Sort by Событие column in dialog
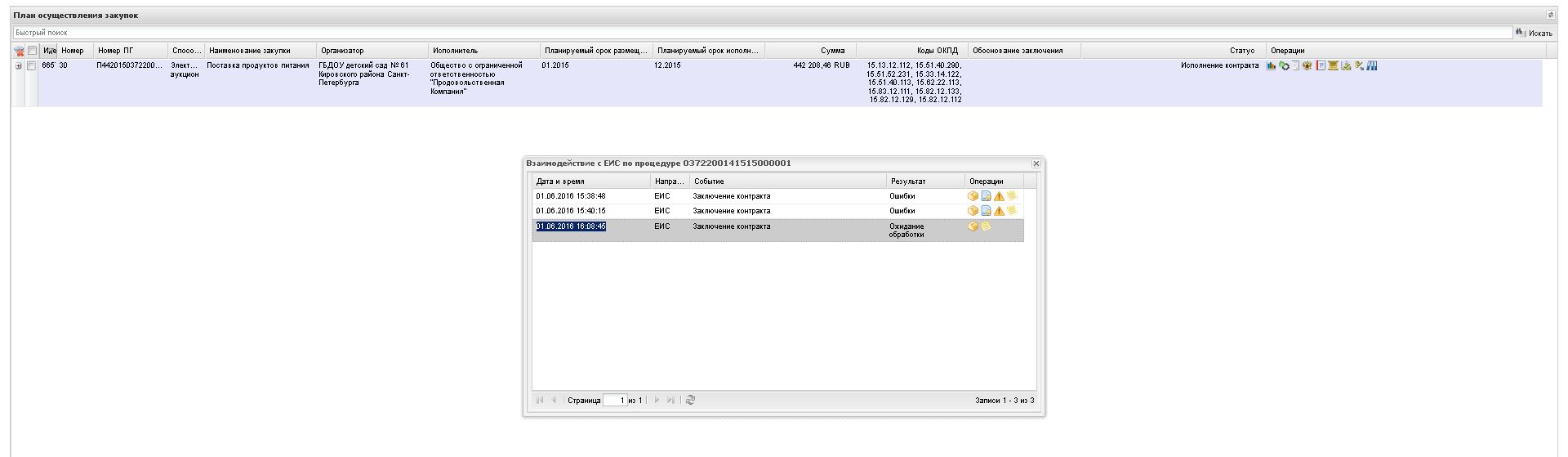1568x457 pixels. point(788,181)
